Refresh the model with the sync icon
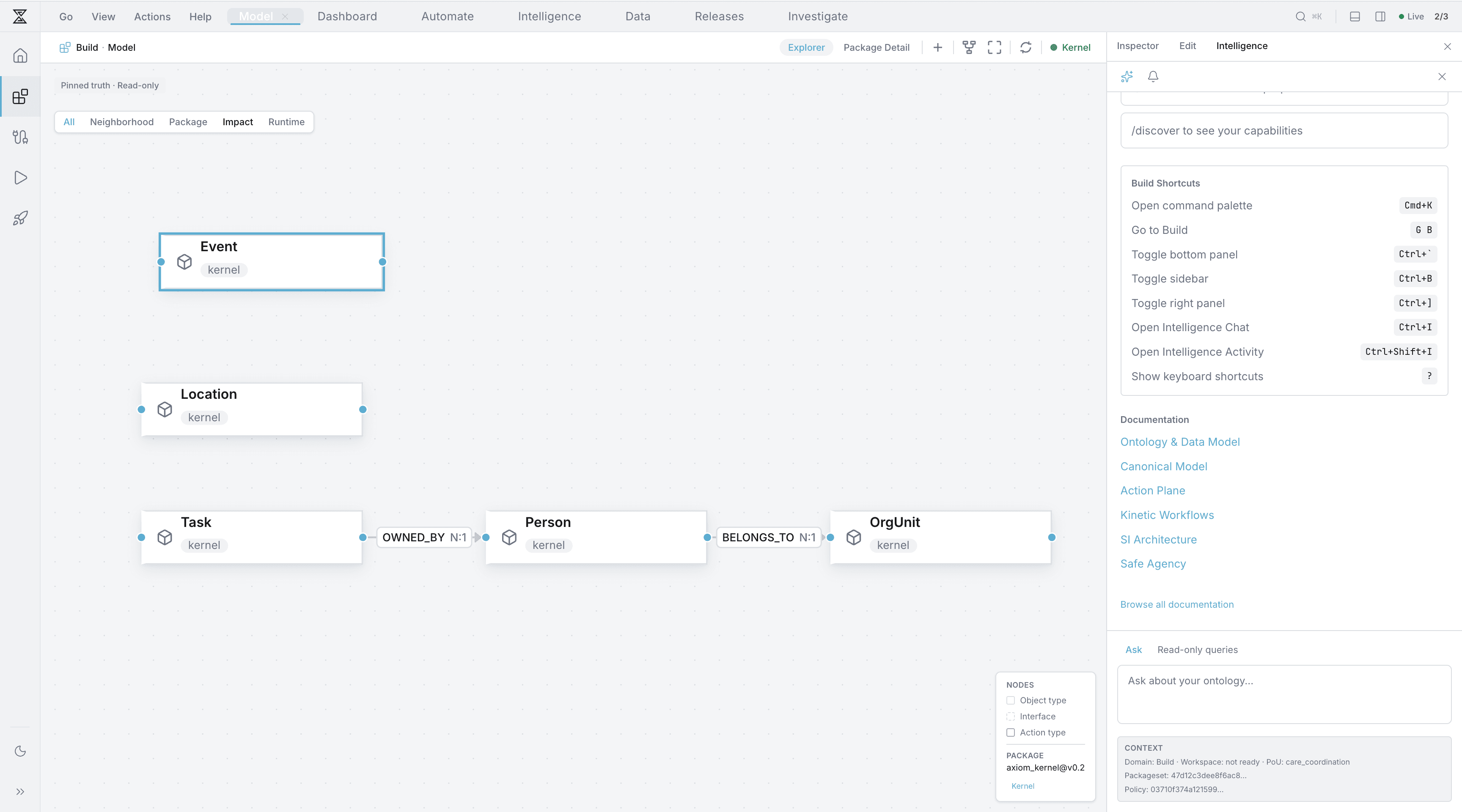Viewport: 1462px width, 812px height. (x=1026, y=47)
